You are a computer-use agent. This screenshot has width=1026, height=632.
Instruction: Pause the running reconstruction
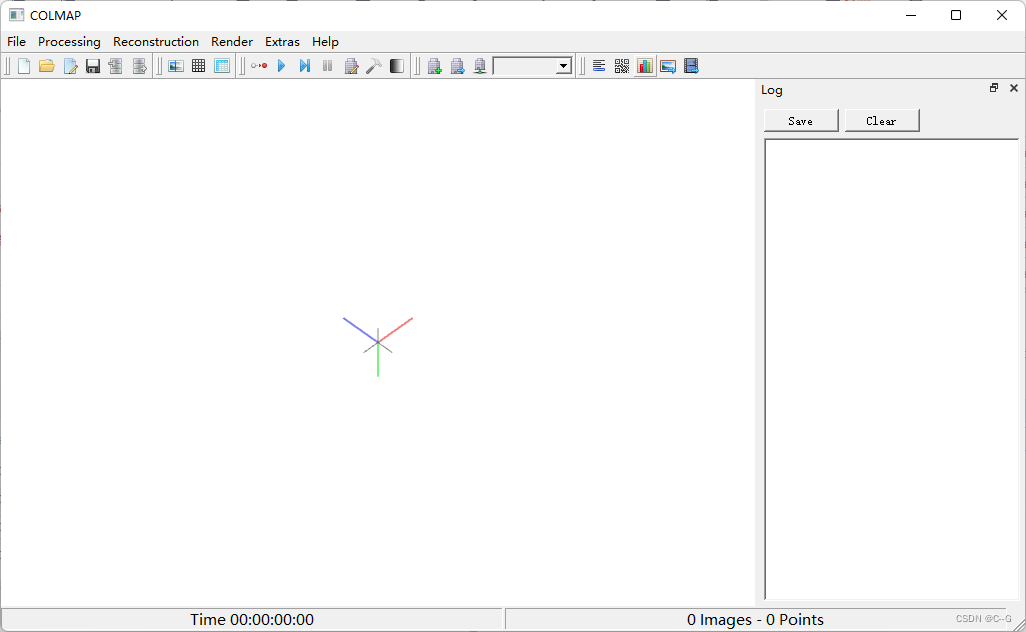coord(328,65)
